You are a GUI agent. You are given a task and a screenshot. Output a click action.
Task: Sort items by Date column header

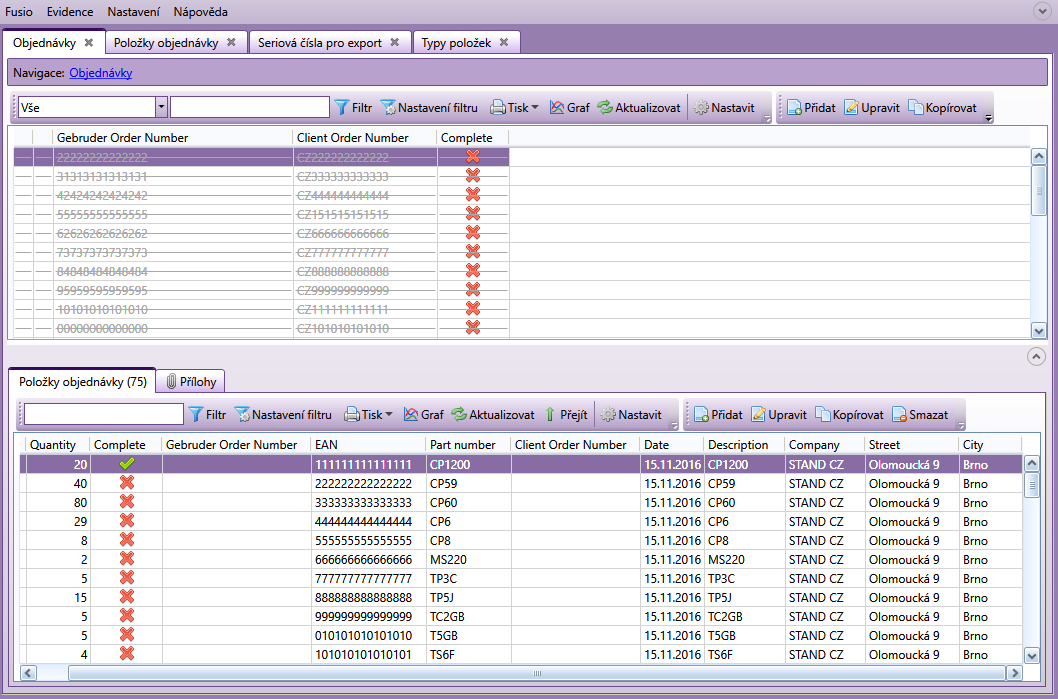click(671, 445)
